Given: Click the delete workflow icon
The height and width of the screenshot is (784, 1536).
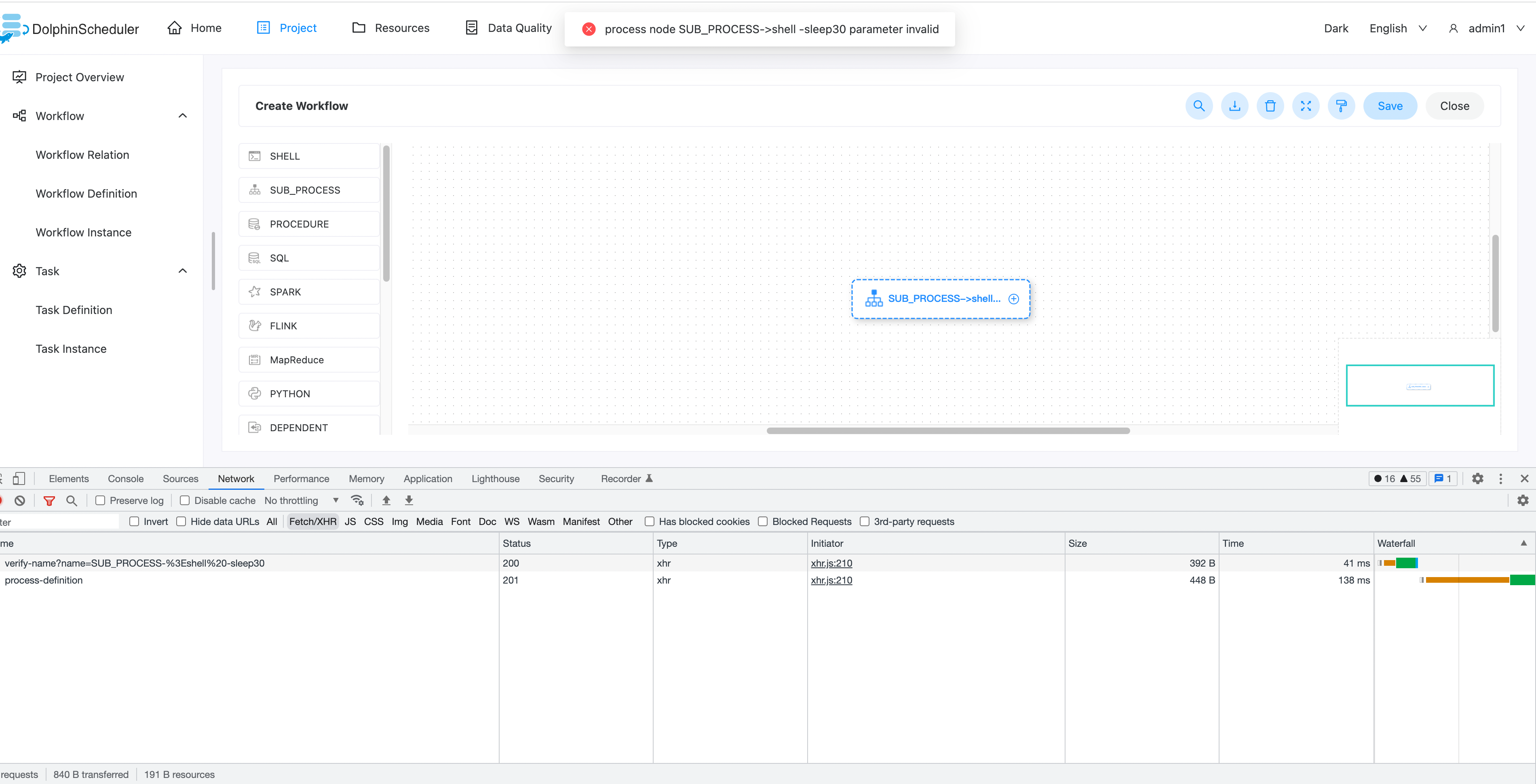Looking at the screenshot, I should tap(1271, 105).
